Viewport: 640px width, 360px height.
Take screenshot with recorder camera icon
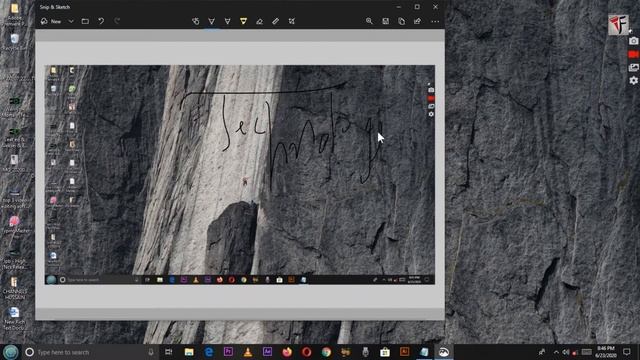pos(633,41)
